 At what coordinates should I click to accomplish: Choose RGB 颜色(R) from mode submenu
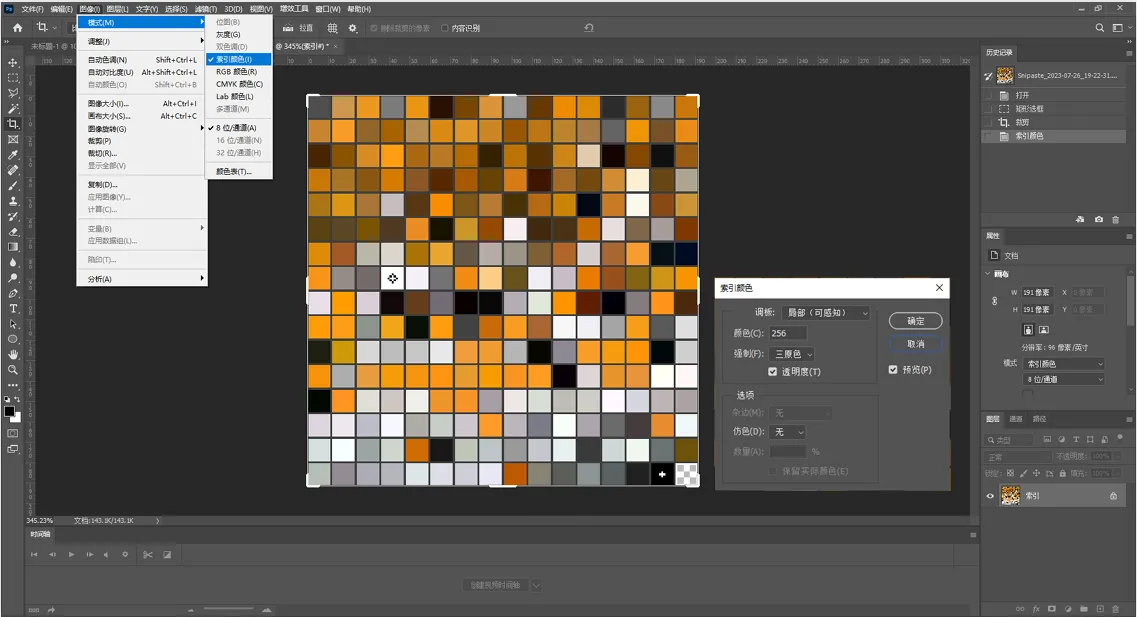[x=239, y=72]
